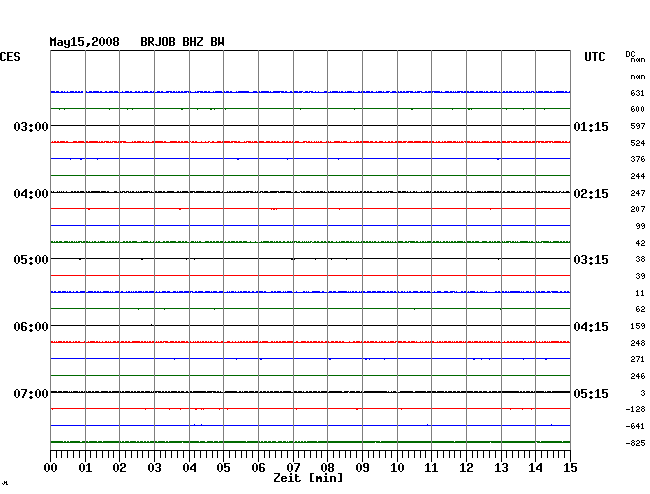
Task: Select DC offset value 38
Action: pyautogui.click(x=640, y=259)
